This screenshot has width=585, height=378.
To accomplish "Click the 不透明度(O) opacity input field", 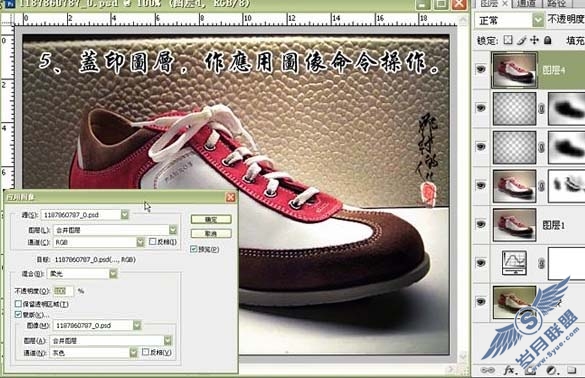I will 63,291.
